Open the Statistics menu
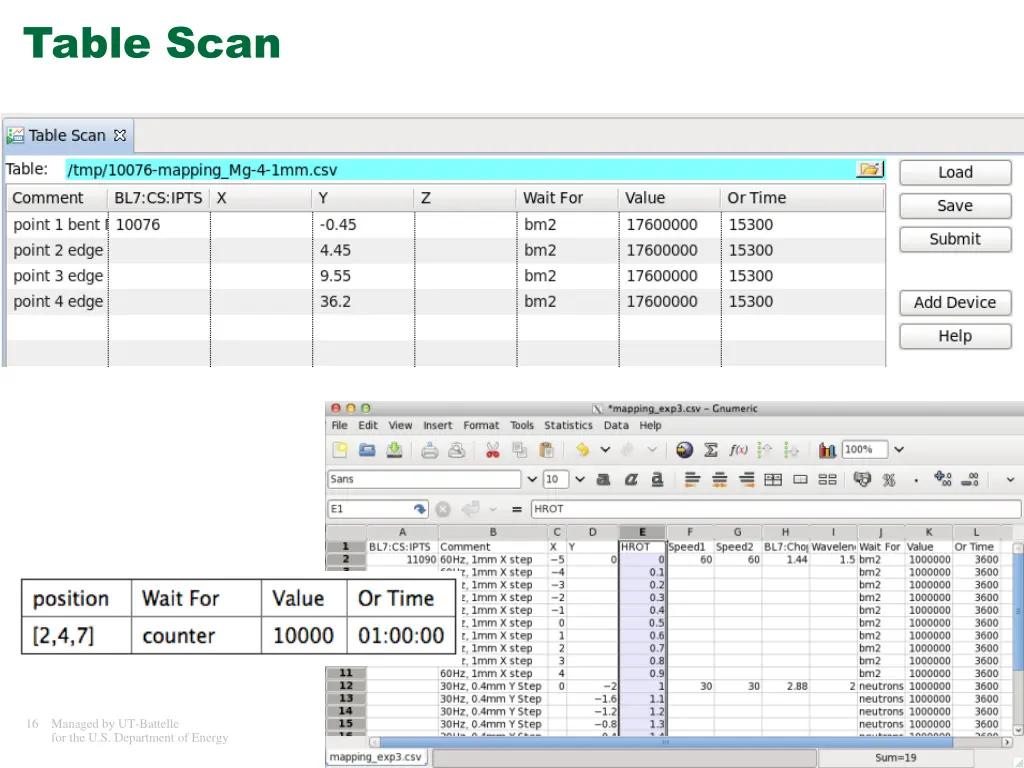The width and height of the screenshot is (1024, 768). 568,425
